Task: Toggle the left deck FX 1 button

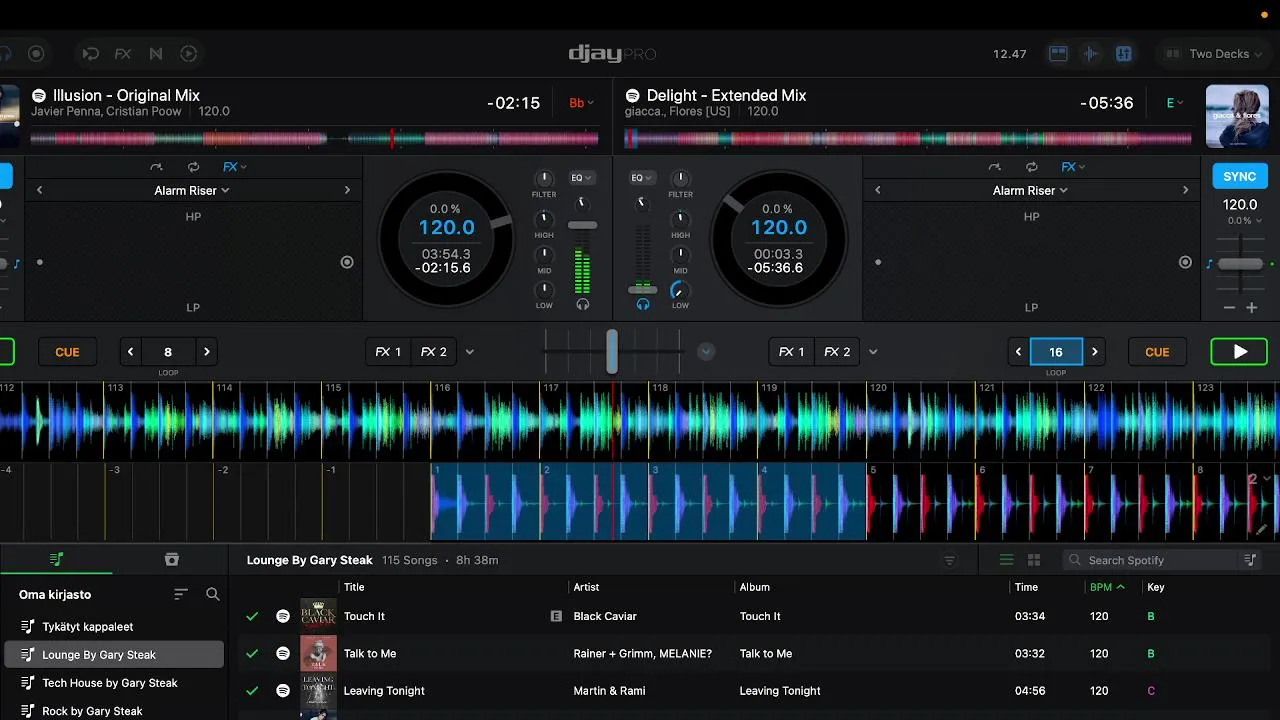Action: tap(388, 352)
